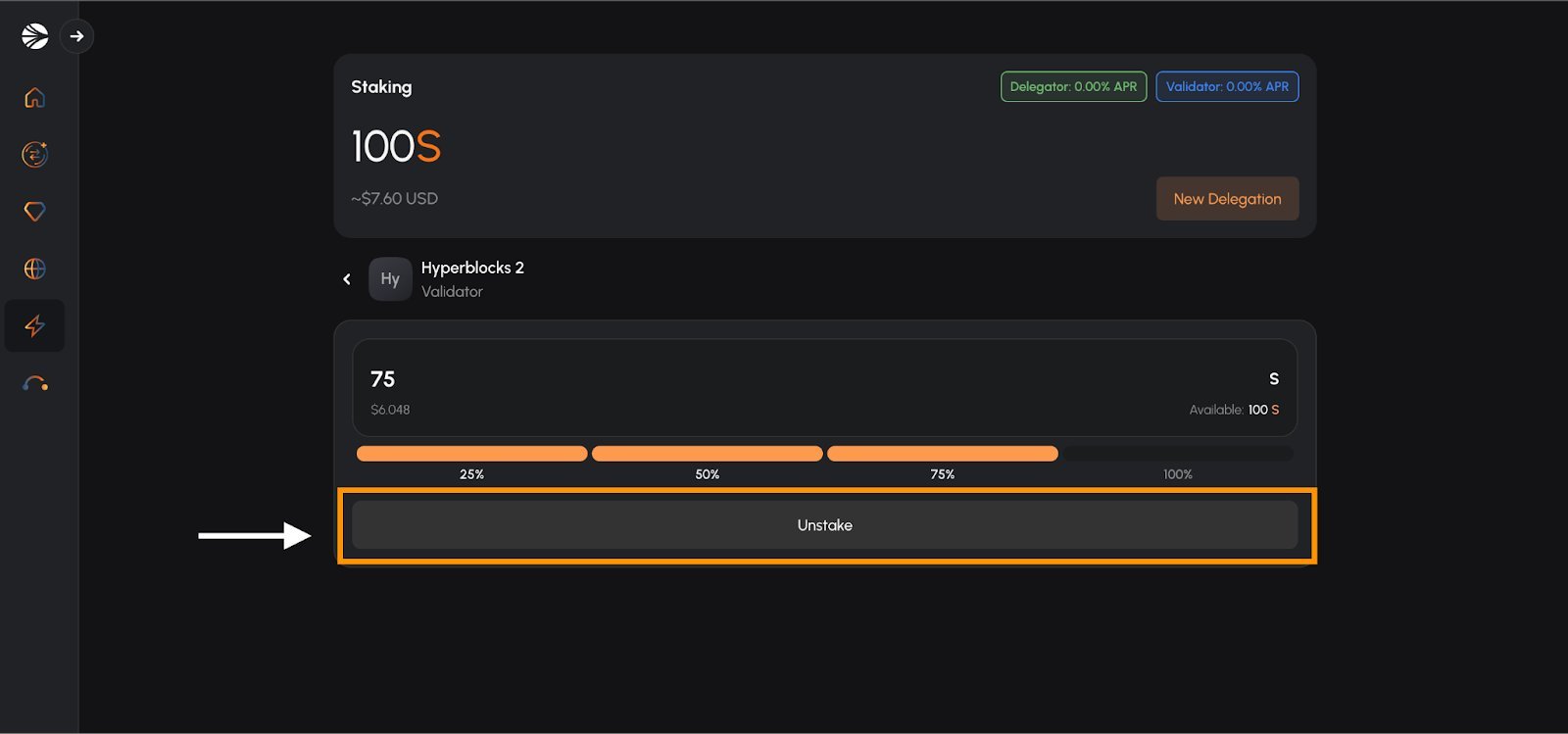Select the 100% amount segment
The height and width of the screenshot is (734, 1568).
1177,454
